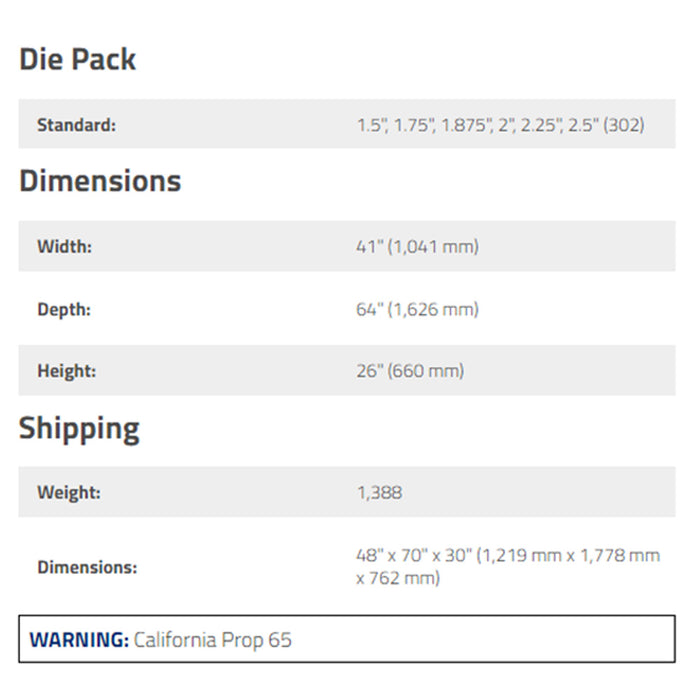The height and width of the screenshot is (700, 700).
Task: Click the Shipping section heading
Action: (79, 429)
